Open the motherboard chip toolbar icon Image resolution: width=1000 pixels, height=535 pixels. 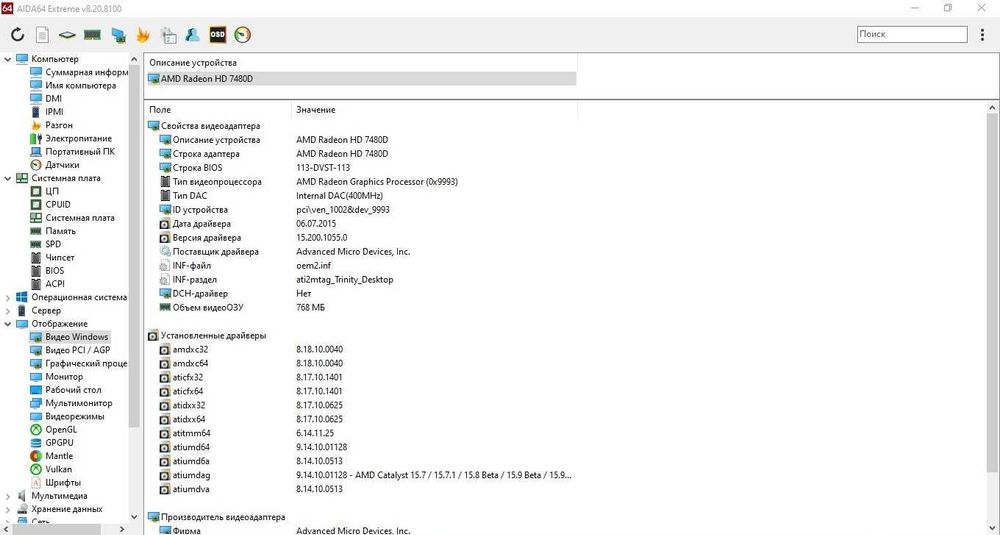[67, 34]
